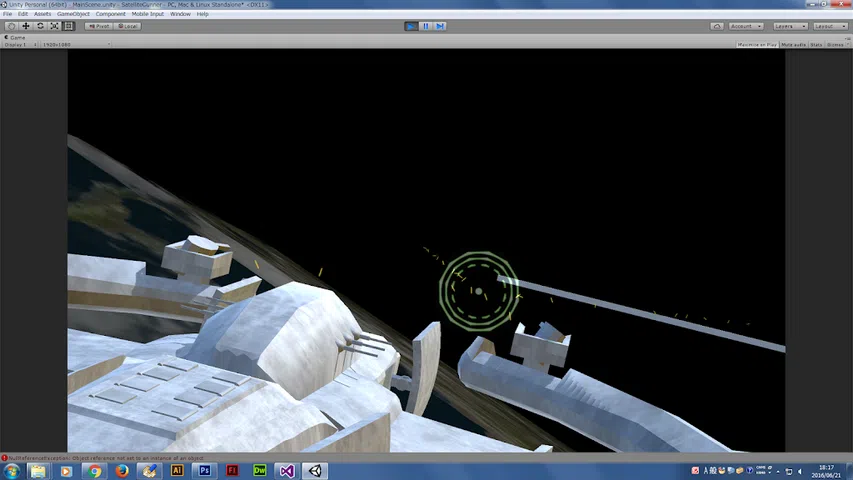
Task: Open the Window menu
Action: point(180,14)
